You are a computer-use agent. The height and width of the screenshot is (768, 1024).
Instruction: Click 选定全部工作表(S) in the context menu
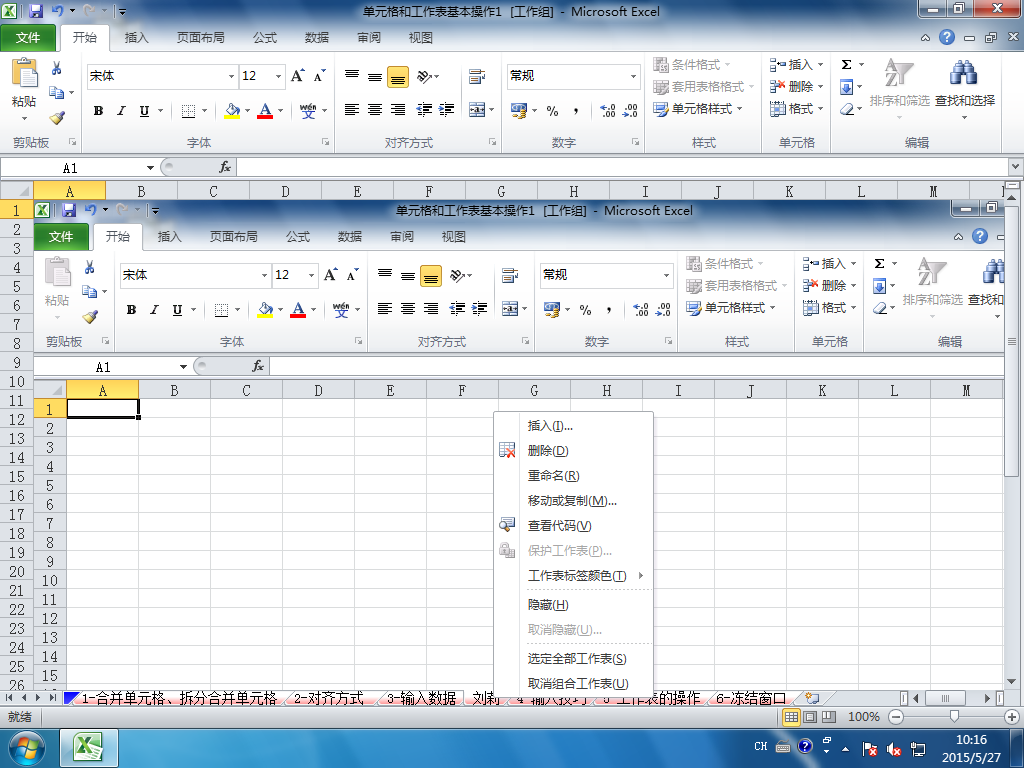click(574, 658)
